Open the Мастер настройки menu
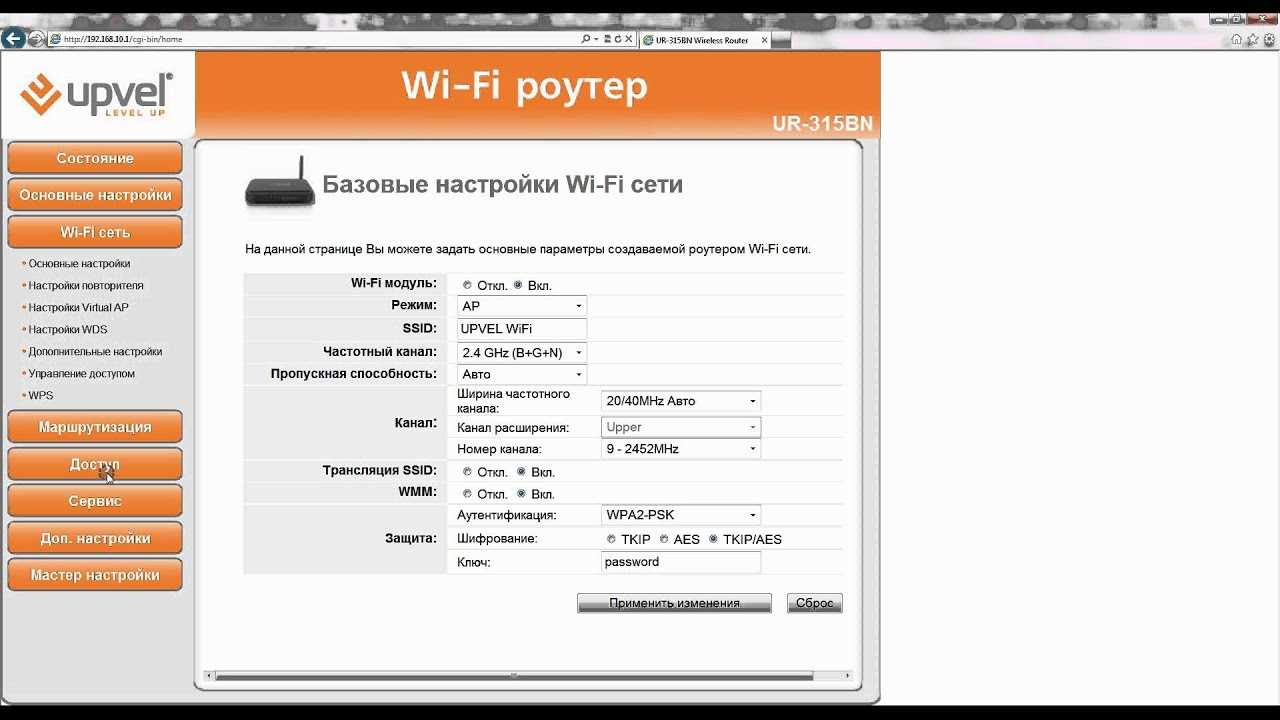The image size is (1280, 720). (x=95, y=575)
